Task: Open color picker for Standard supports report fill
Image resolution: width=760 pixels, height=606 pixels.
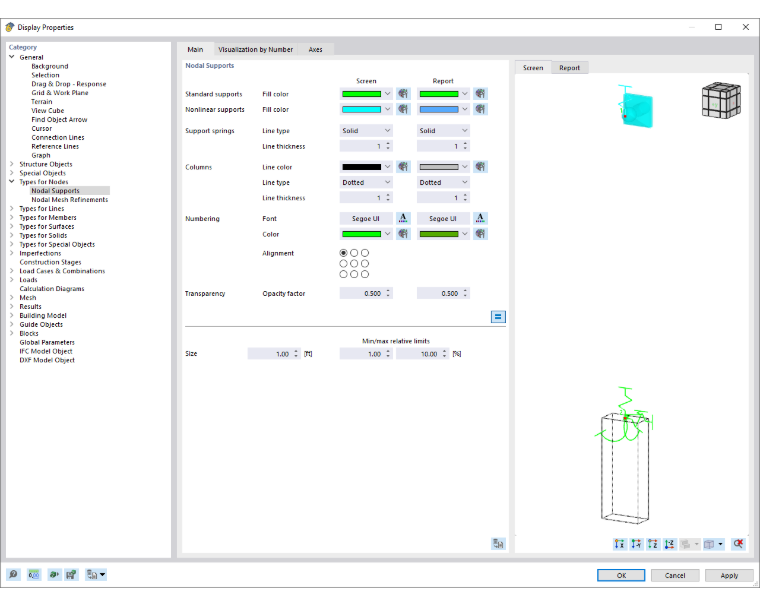Action: pos(480,94)
